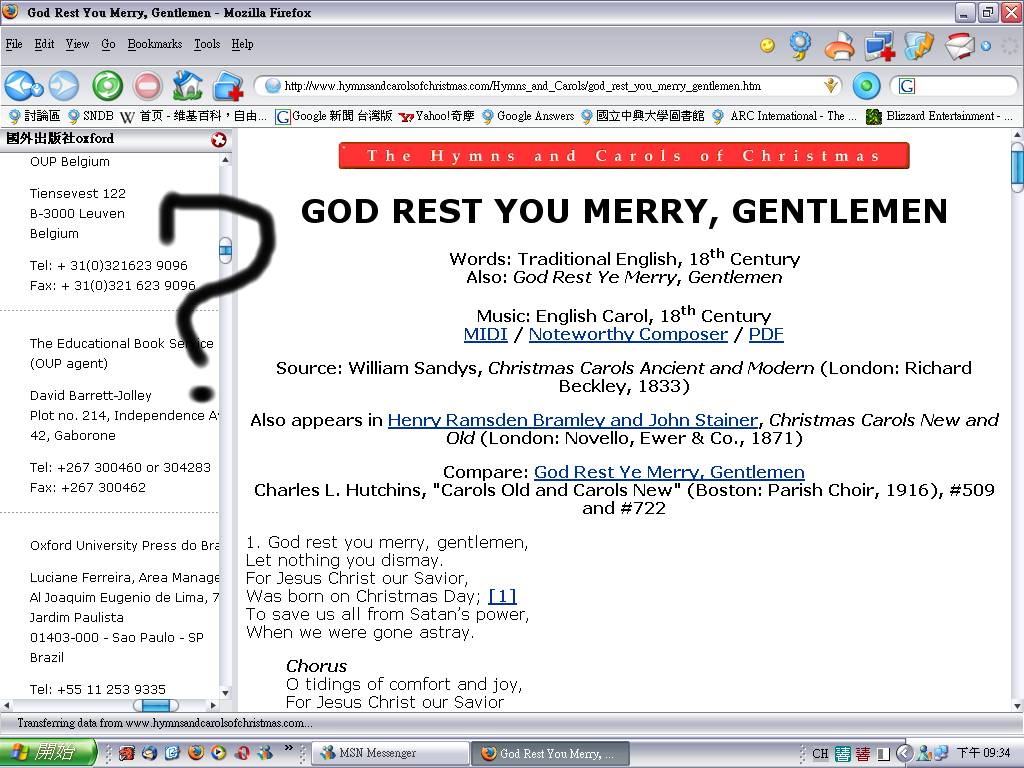Open the PDF link
Image resolution: width=1024 pixels, height=768 pixels.
point(766,334)
